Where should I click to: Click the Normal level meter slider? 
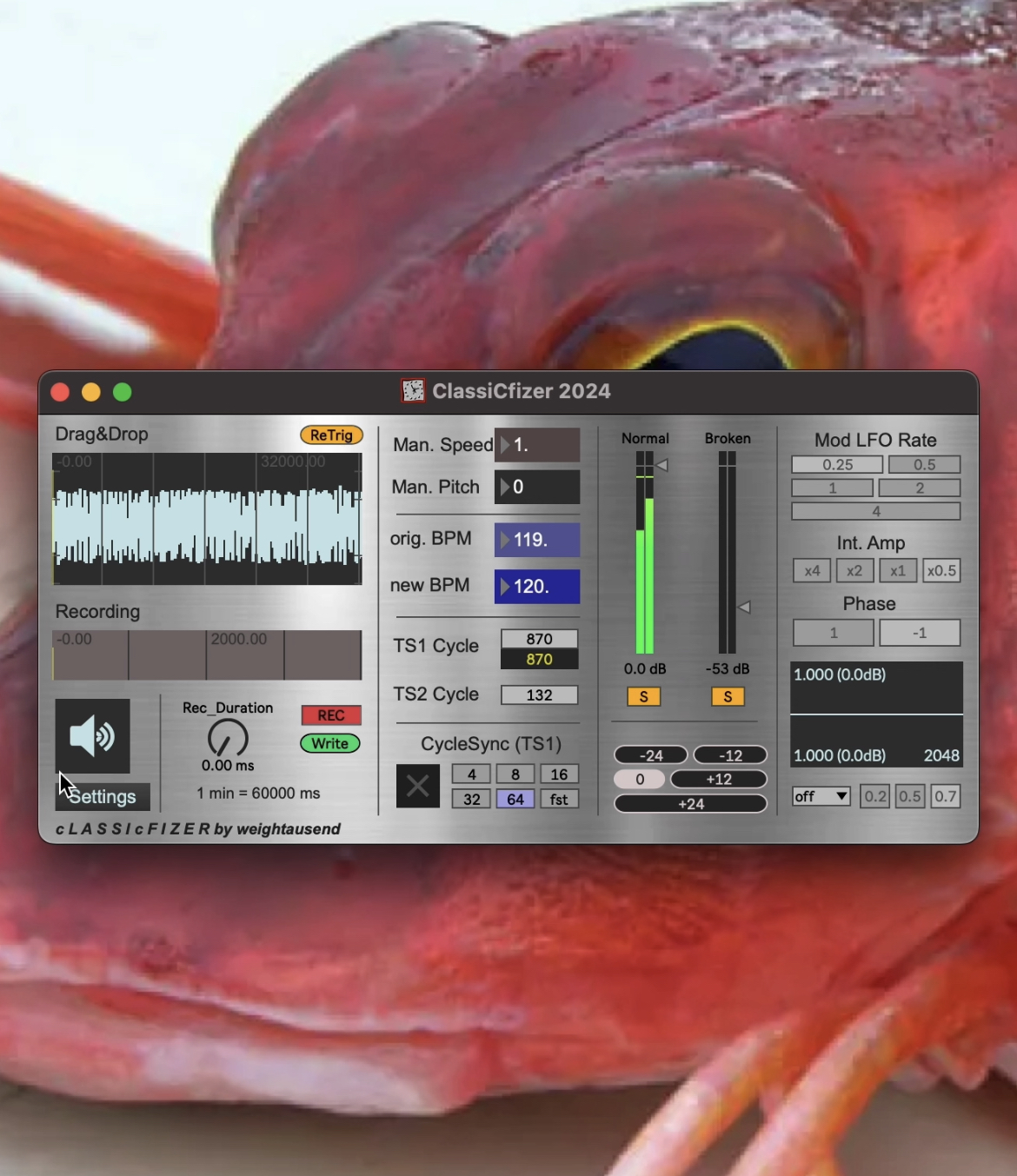[x=645, y=553]
